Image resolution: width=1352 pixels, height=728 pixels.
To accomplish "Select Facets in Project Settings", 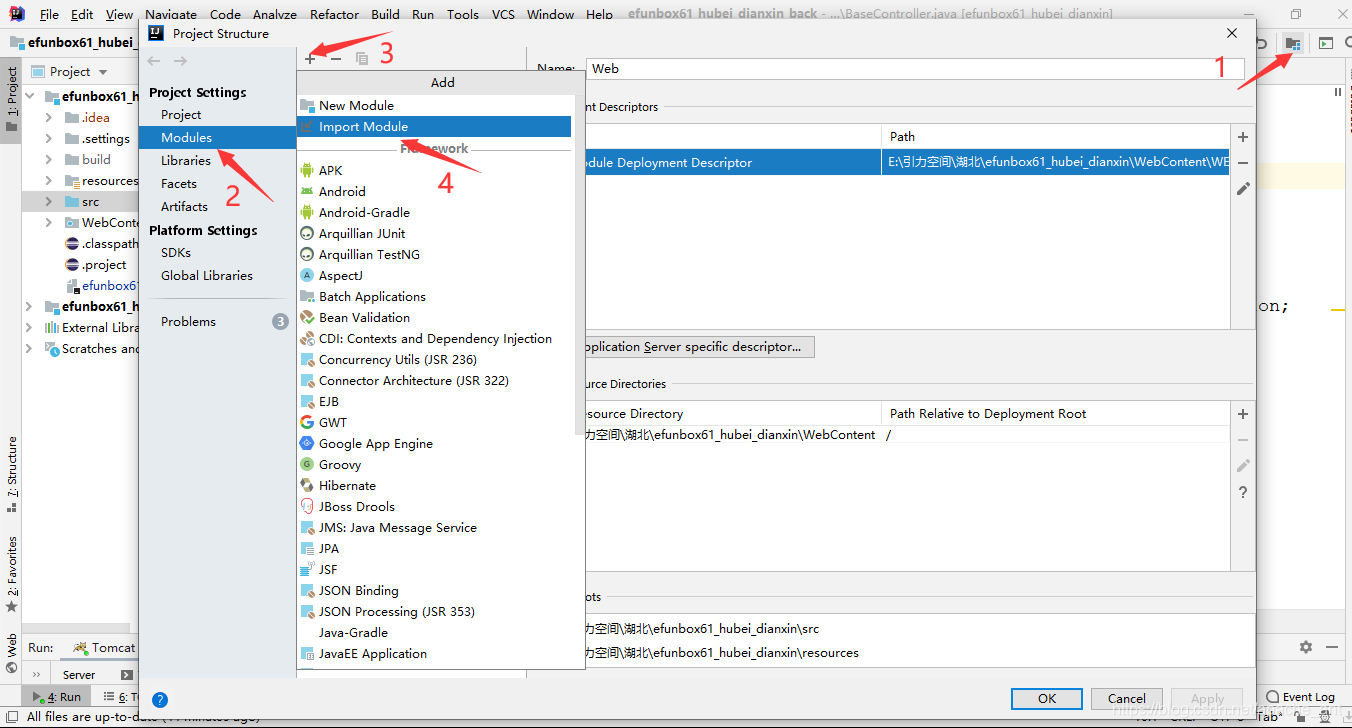I will (179, 183).
